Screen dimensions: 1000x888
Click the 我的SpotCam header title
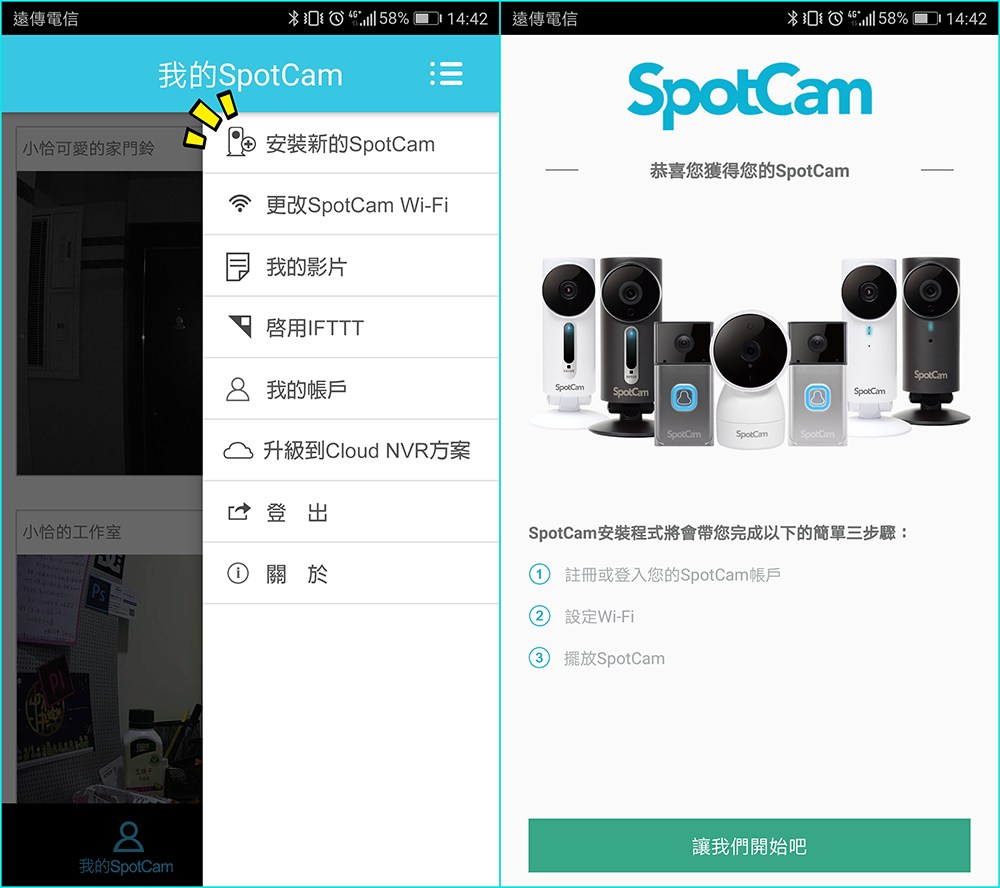(x=250, y=75)
